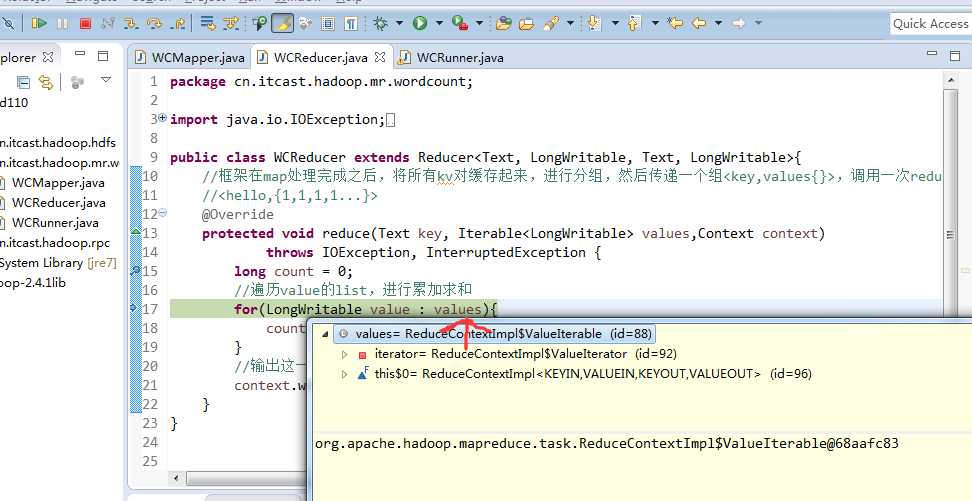Click Collapse All in Package Explorer

pos(23,82)
